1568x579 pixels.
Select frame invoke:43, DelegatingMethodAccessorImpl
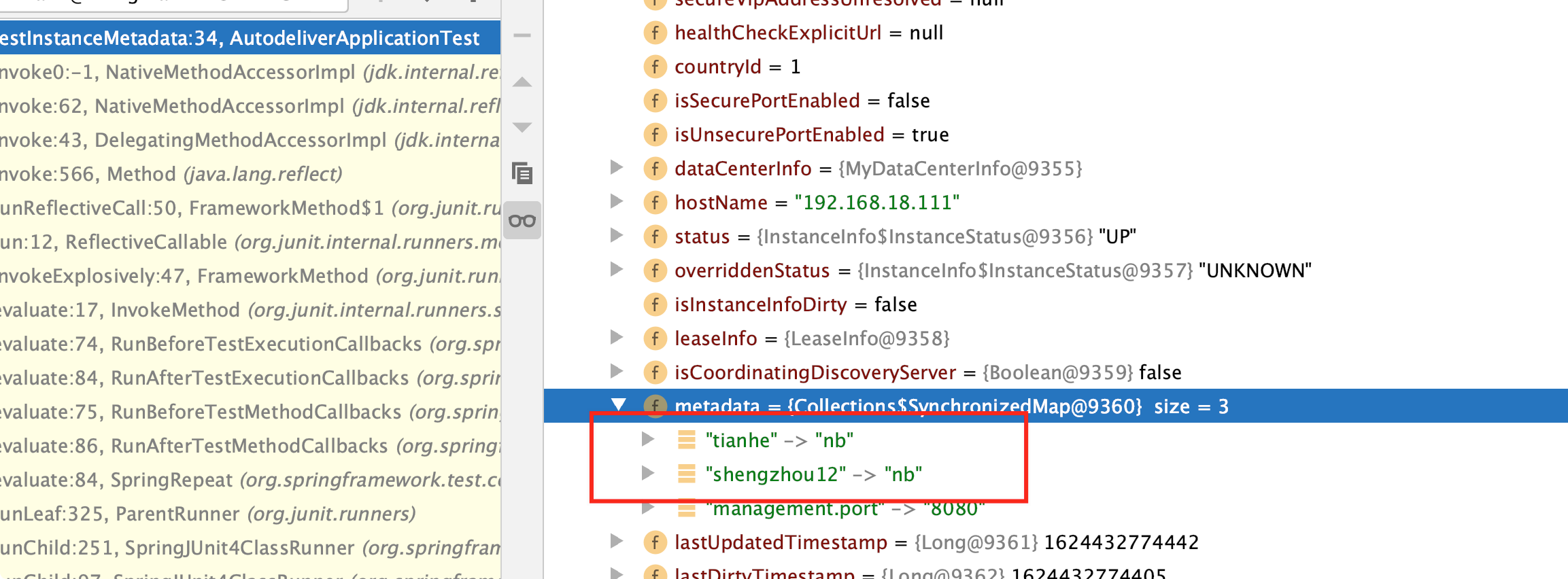tap(250, 140)
